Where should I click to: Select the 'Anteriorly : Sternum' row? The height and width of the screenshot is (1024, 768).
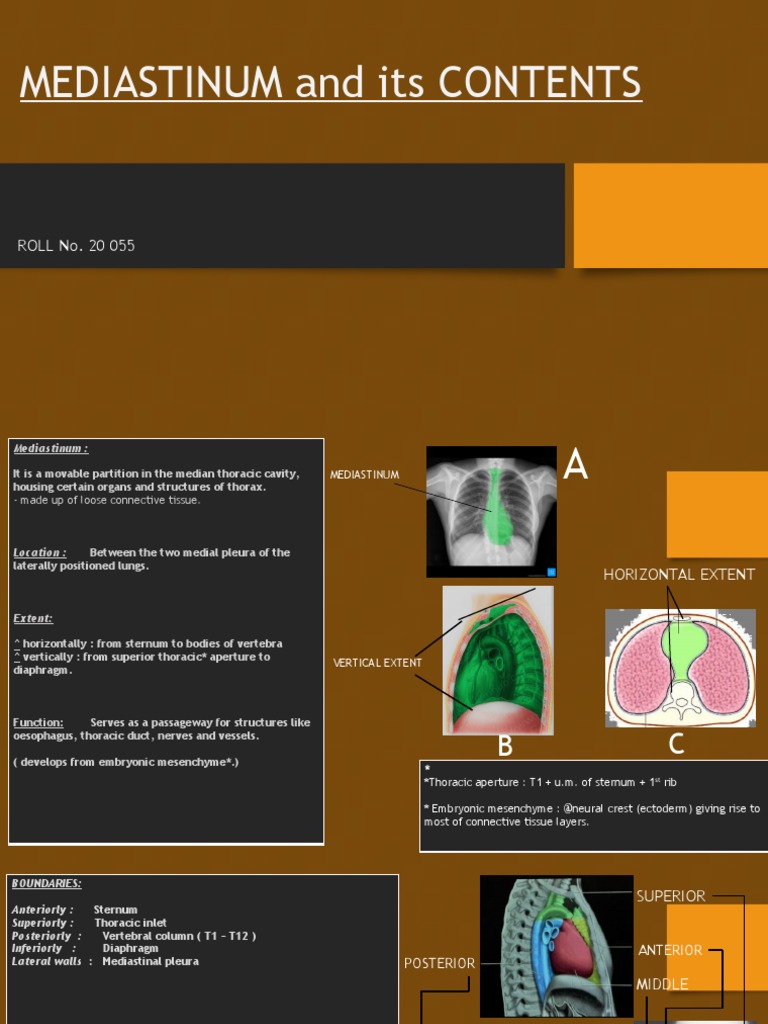[74, 909]
